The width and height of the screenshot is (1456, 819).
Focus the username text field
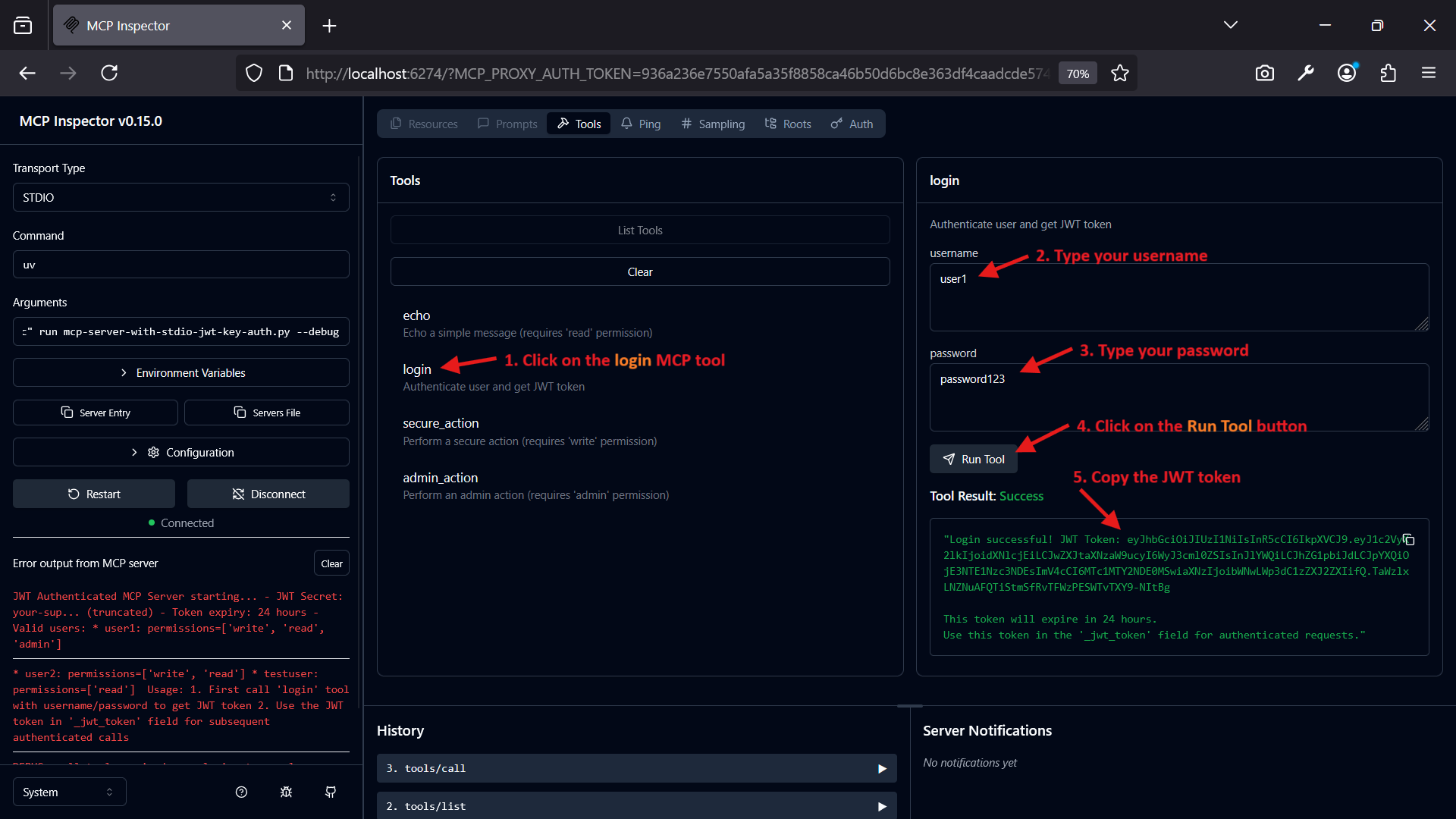point(1179,297)
